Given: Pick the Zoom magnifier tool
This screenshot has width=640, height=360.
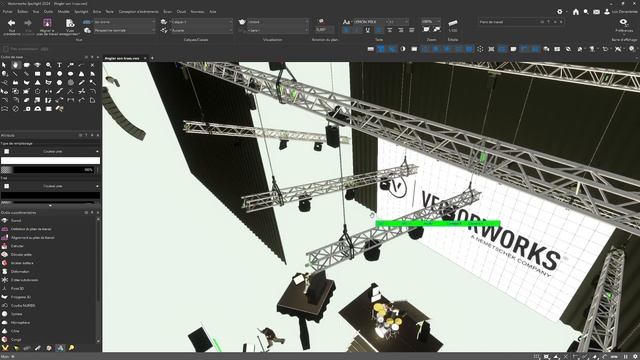Looking at the screenshot, I should [x=49, y=65].
